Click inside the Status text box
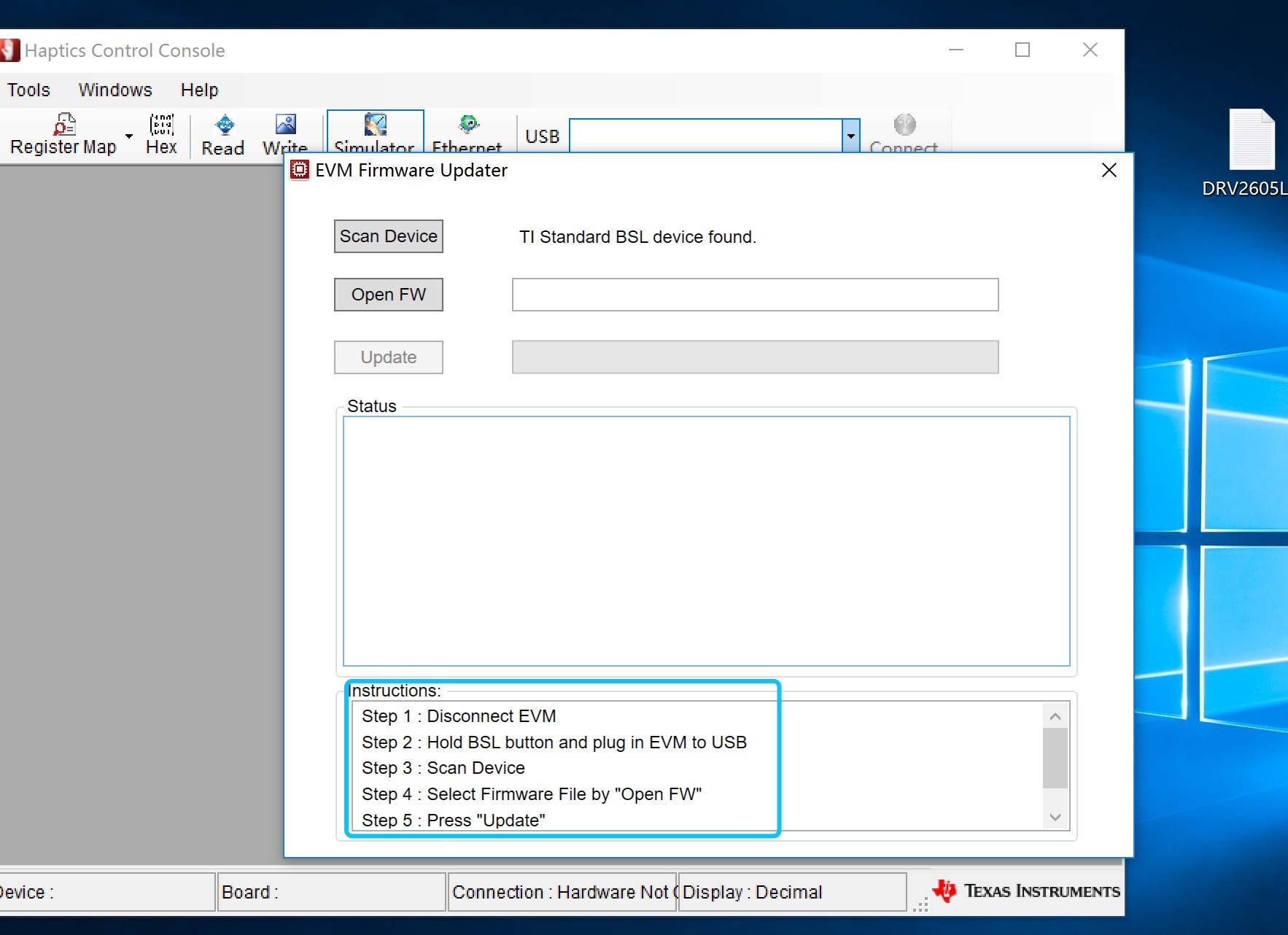The width and height of the screenshot is (1288, 935). tap(706, 541)
